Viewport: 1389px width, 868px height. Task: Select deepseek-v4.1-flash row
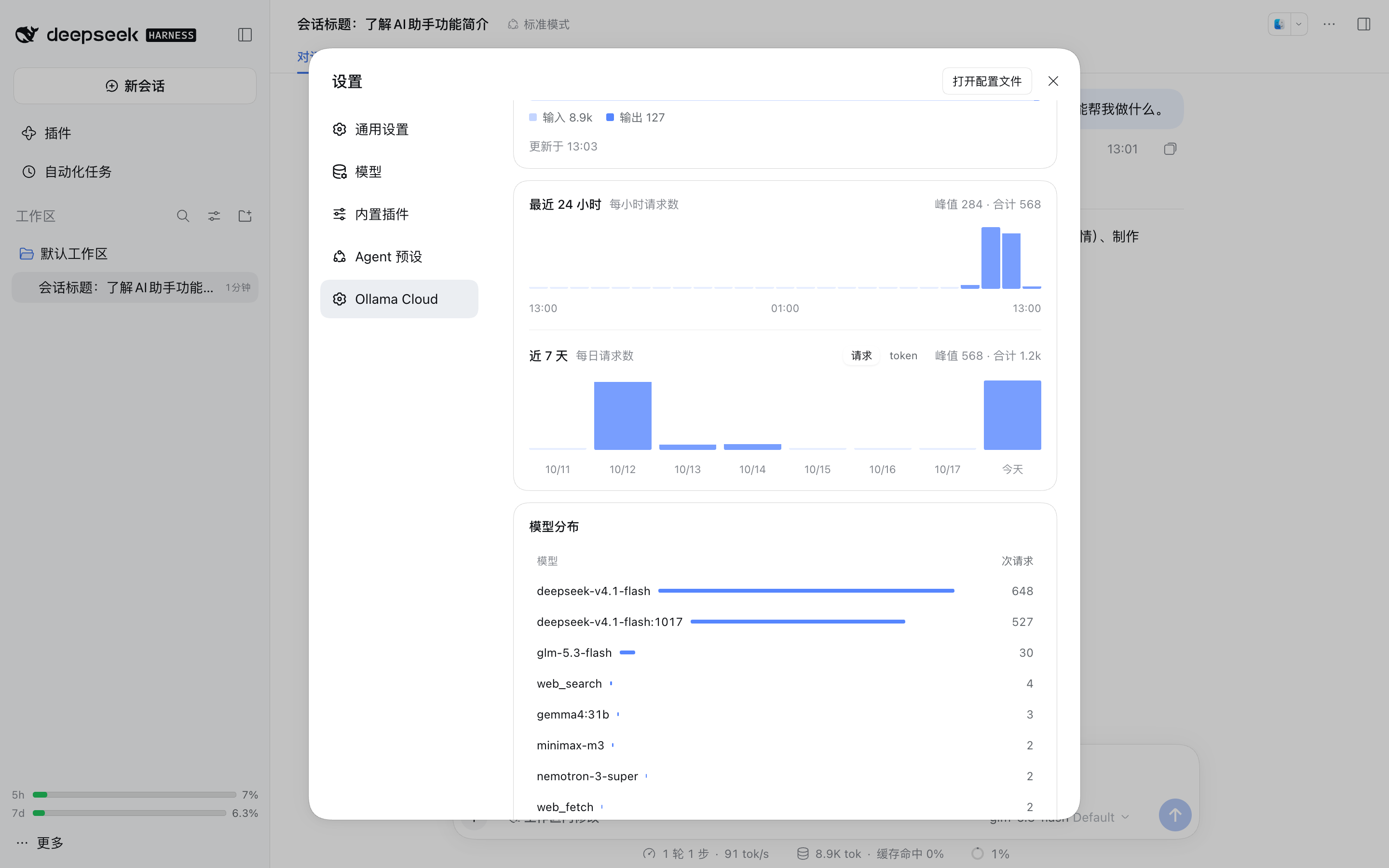[785, 591]
